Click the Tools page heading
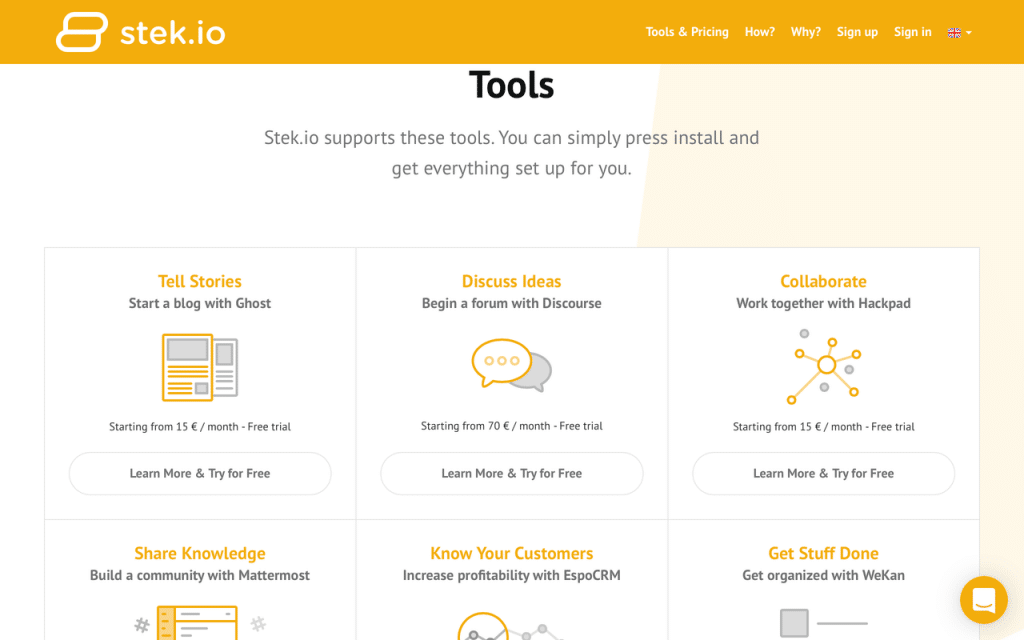This screenshot has width=1024, height=640. coord(511,85)
